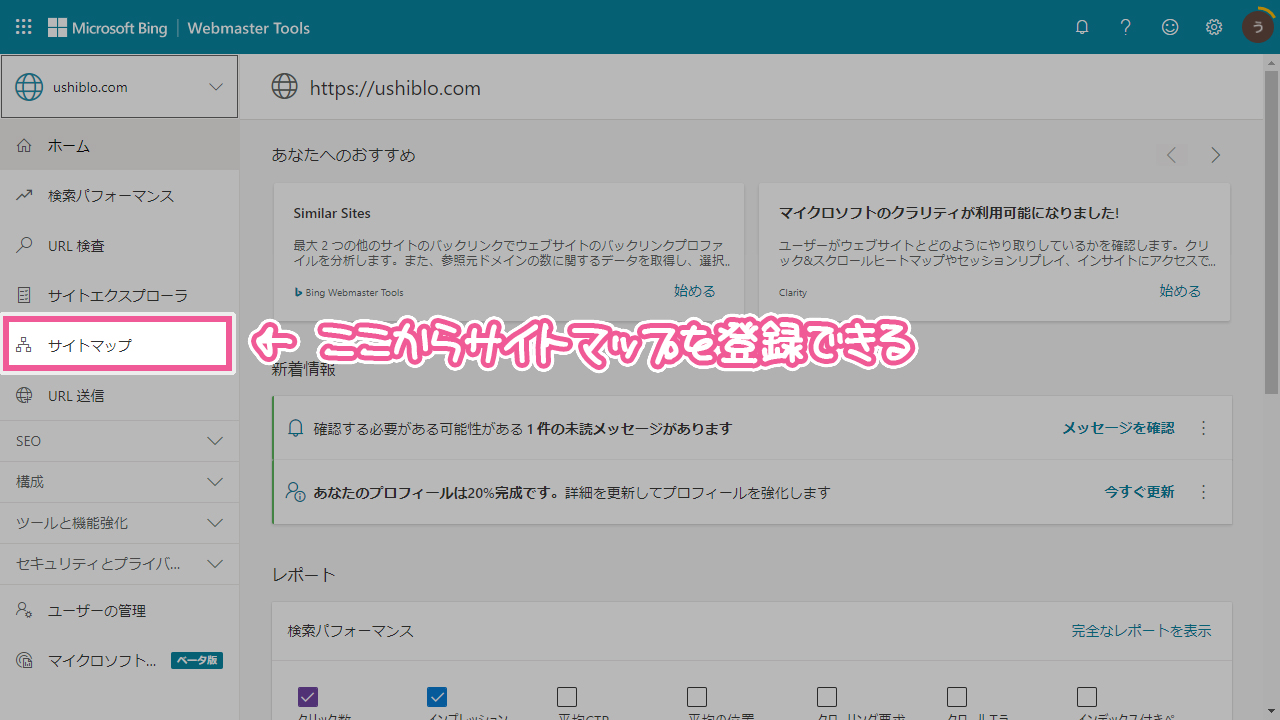Open notifications bell icon

[1082, 27]
